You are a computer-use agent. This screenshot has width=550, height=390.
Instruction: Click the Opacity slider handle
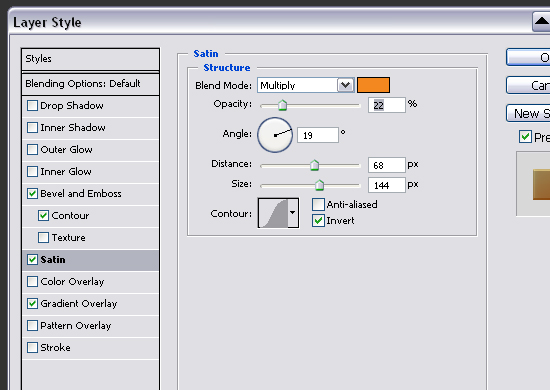click(282, 105)
